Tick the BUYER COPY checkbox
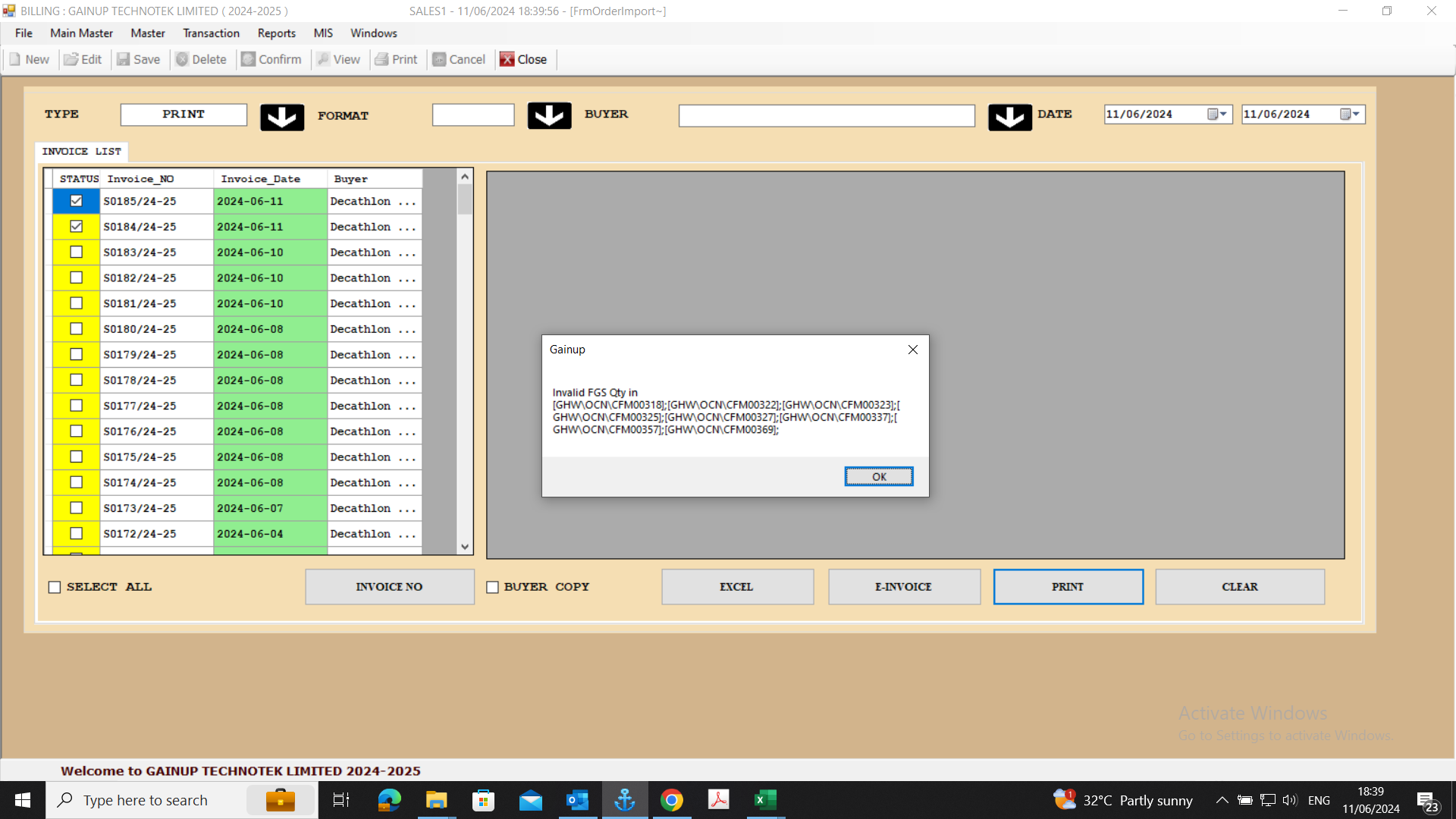 (492, 587)
